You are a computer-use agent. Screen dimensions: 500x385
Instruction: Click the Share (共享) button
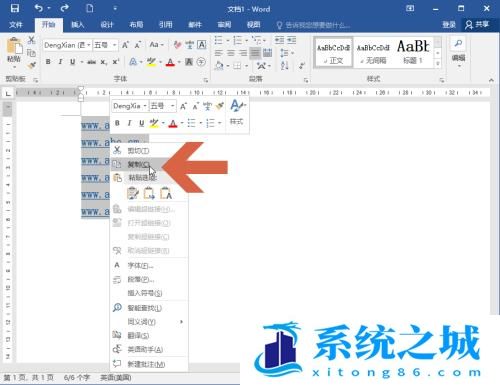pyautogui.click(x=477, y=24)
